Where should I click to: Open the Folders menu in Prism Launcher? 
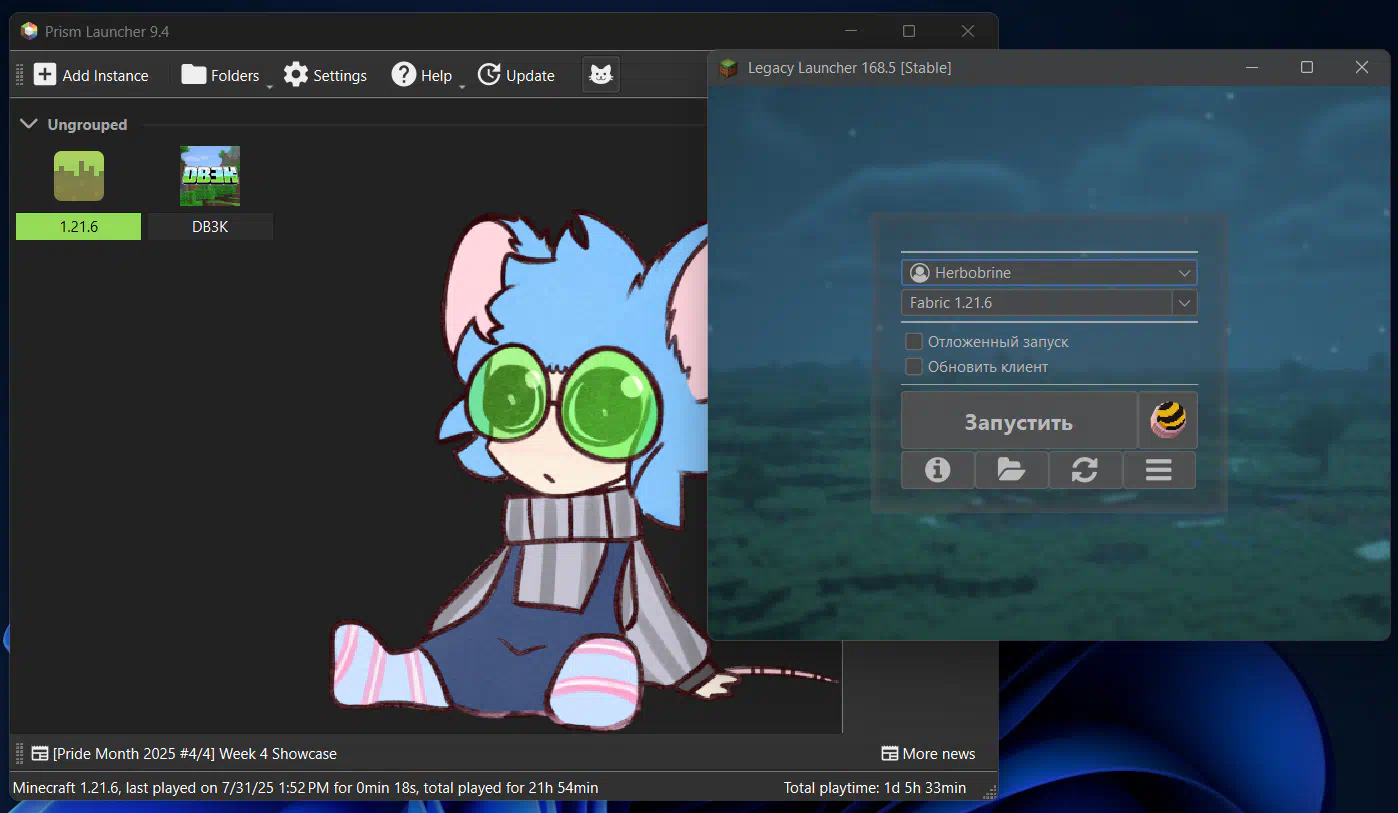click(x=220, y=75)
